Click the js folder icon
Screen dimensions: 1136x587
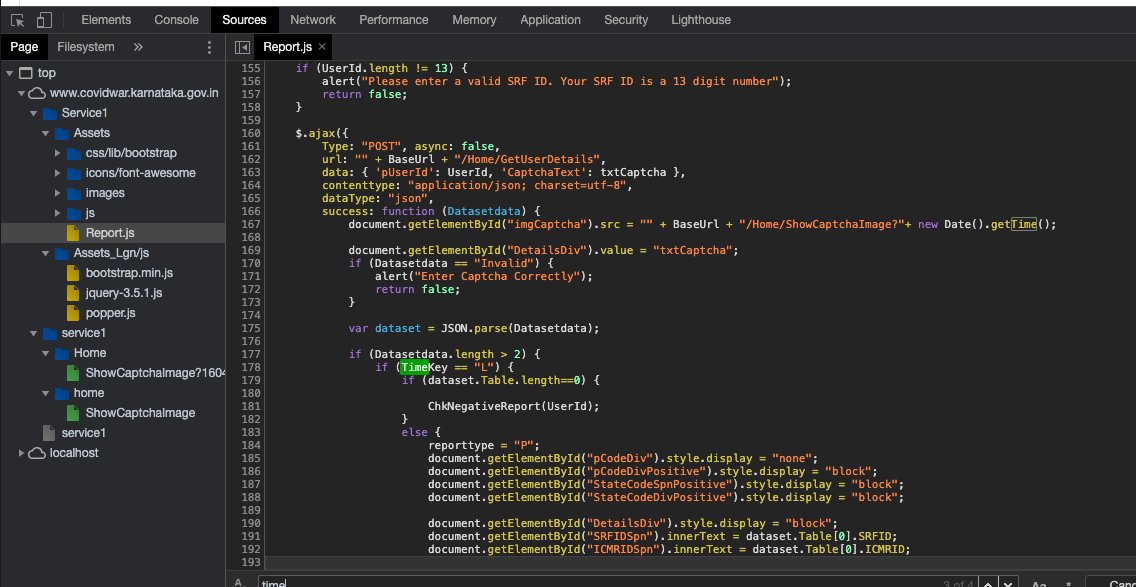74,213
